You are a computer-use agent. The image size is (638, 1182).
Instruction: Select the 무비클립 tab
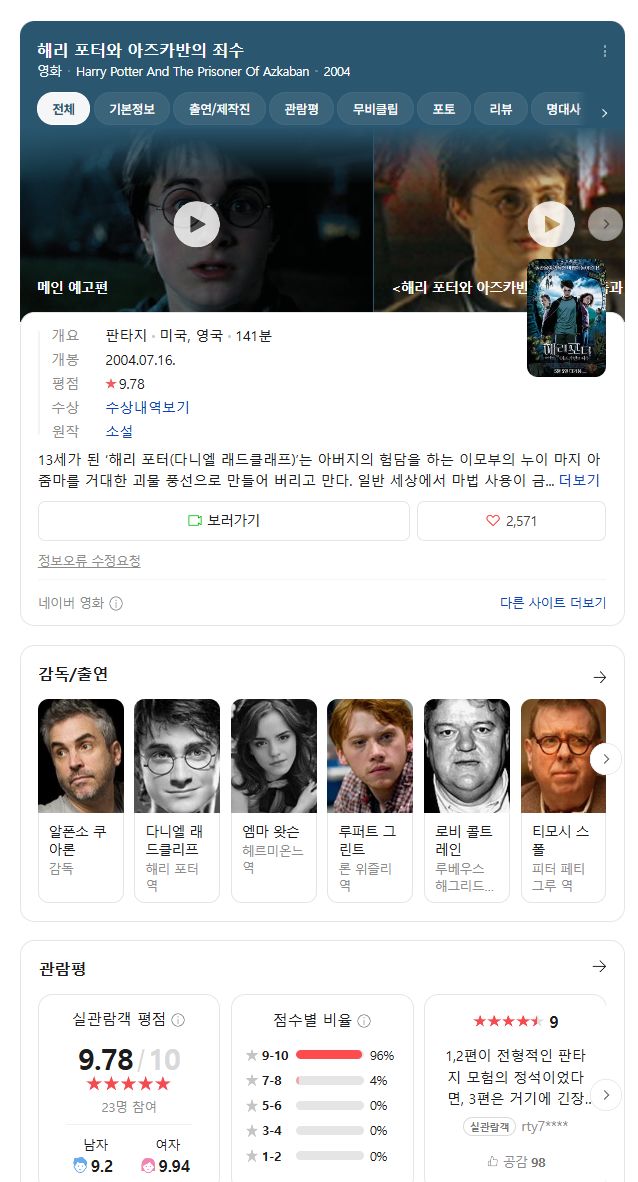[x=375, y=109]
